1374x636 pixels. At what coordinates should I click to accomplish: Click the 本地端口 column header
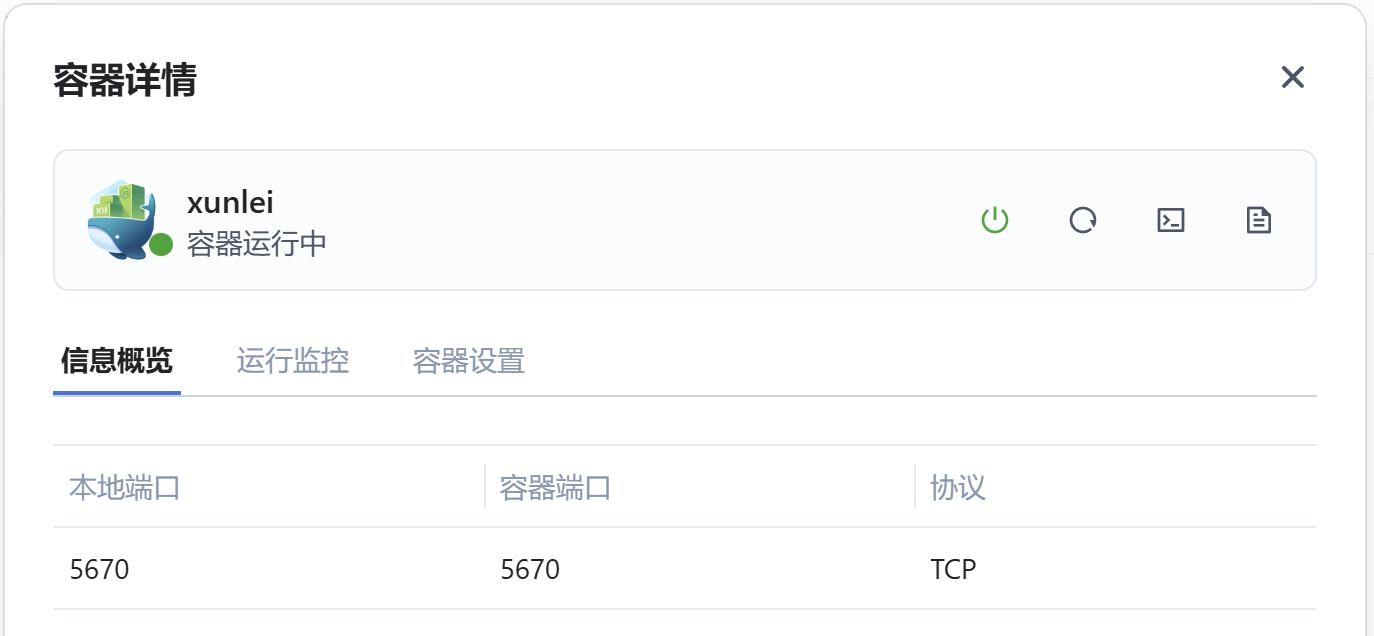[x=125, y=488]
